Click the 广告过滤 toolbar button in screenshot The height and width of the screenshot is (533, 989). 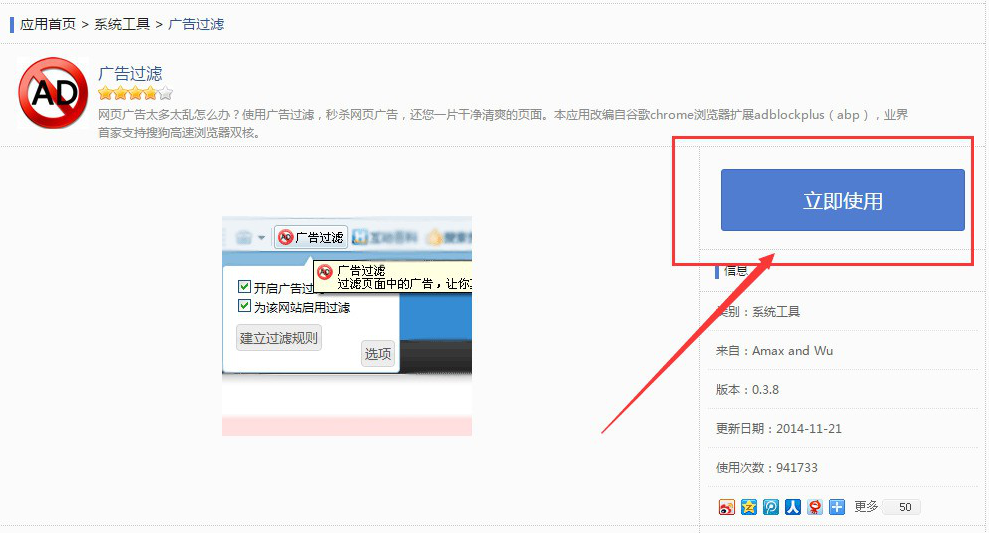[311, 237]
